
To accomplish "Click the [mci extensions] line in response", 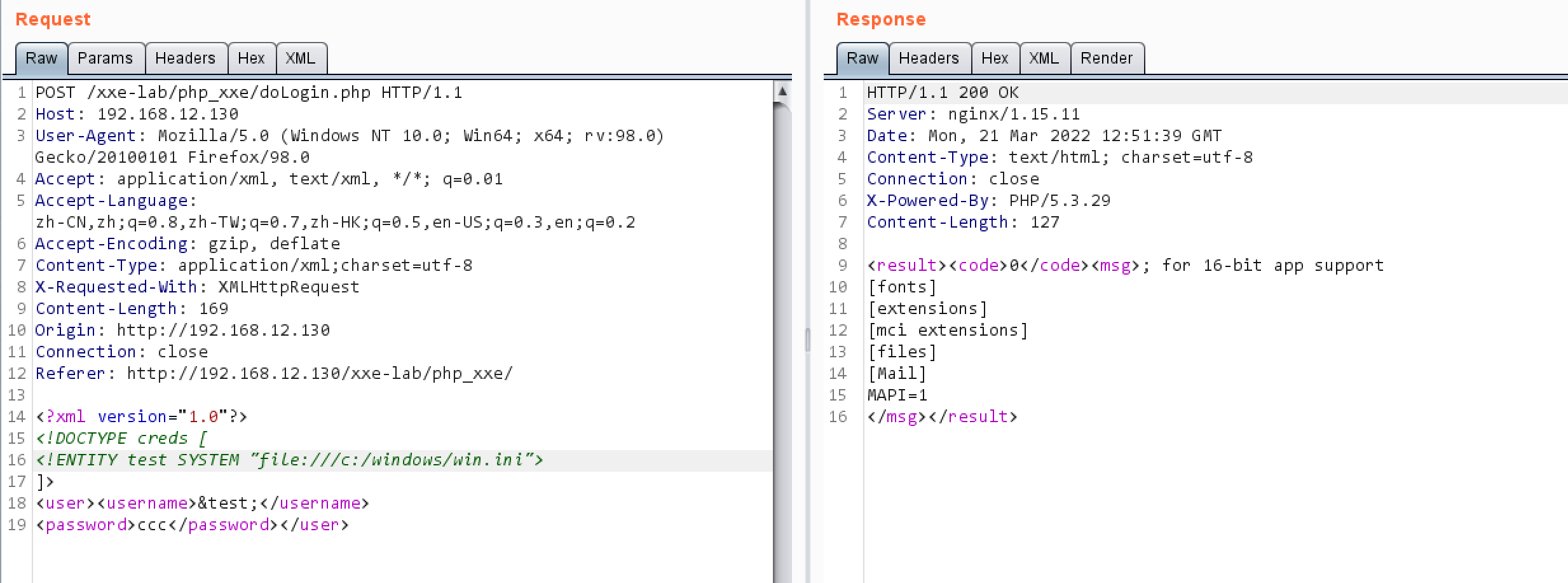I will click(948, 331).
